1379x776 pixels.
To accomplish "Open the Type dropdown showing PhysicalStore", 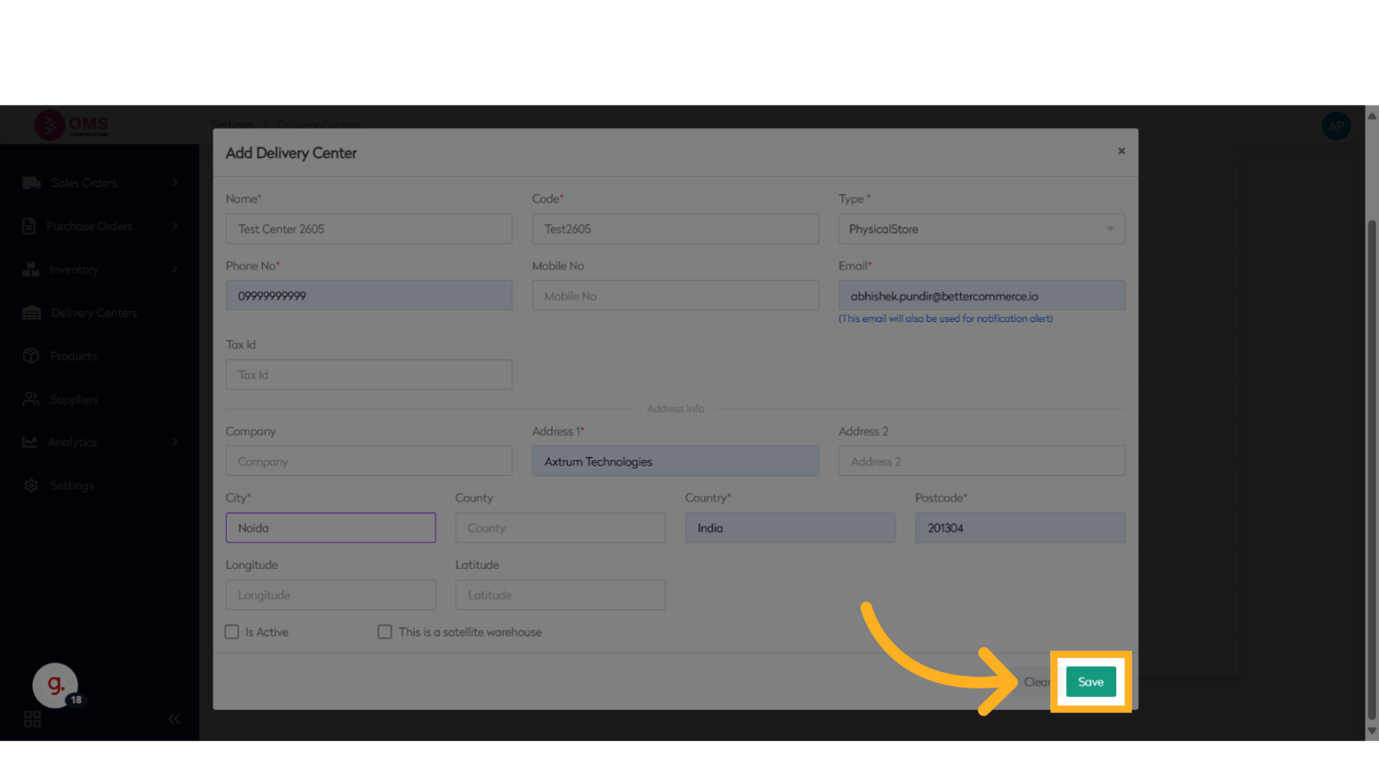I will (981, 229).
